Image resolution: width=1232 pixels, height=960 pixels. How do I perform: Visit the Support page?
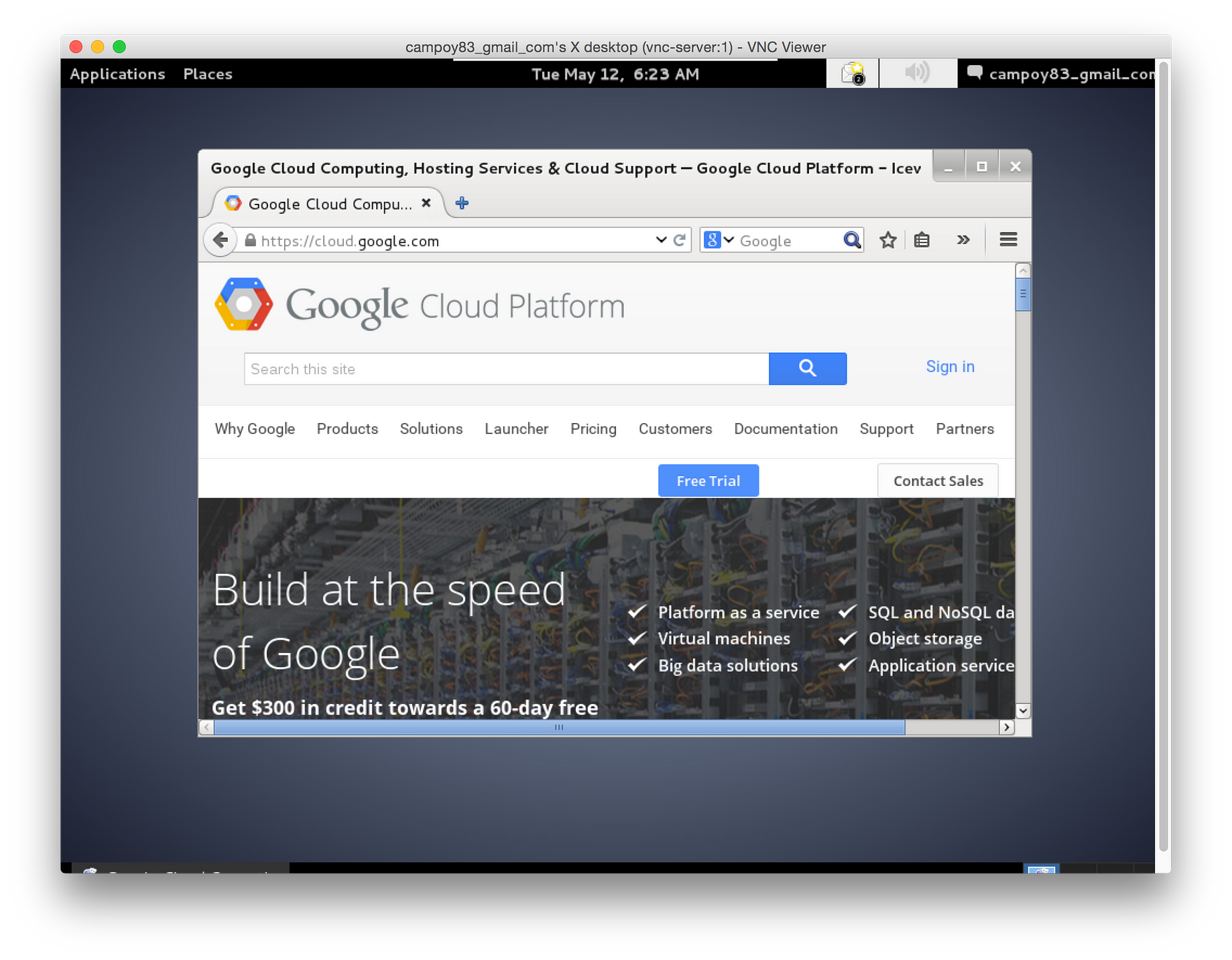[x=886, y=429]
